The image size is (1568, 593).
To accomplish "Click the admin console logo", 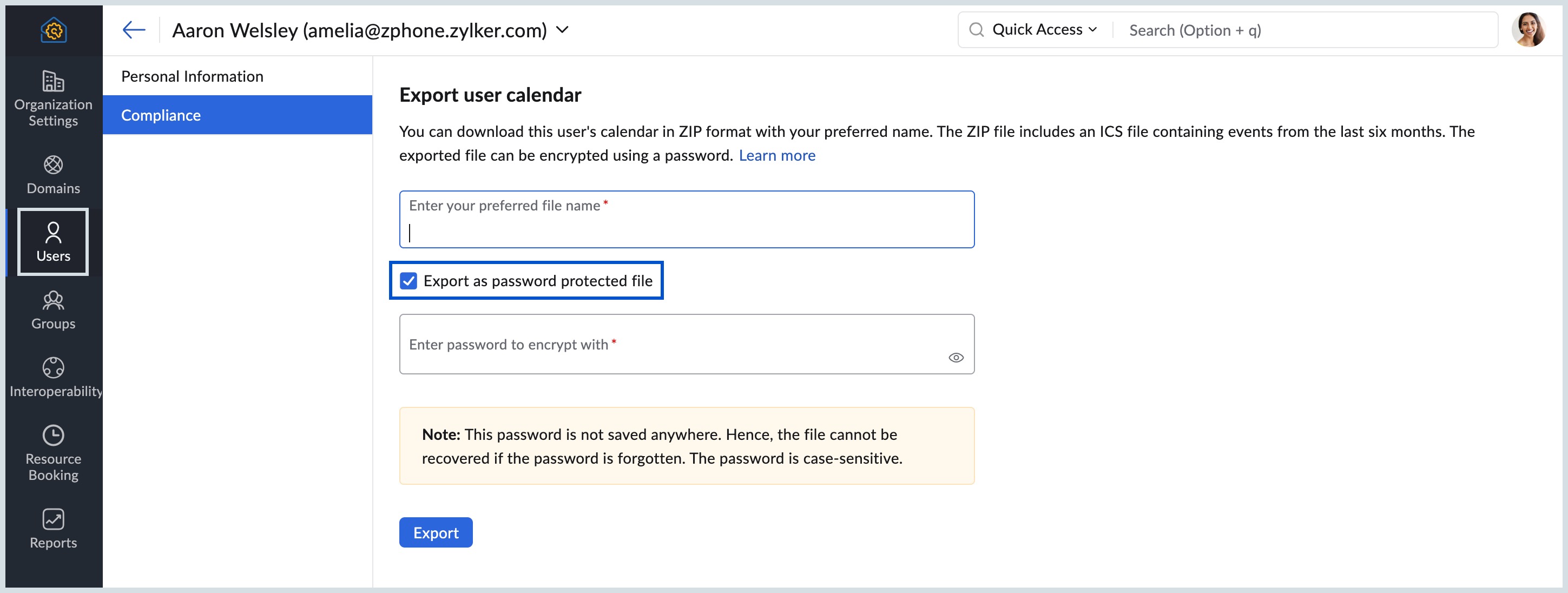I will pyautogui.click(x=54, y=30).
